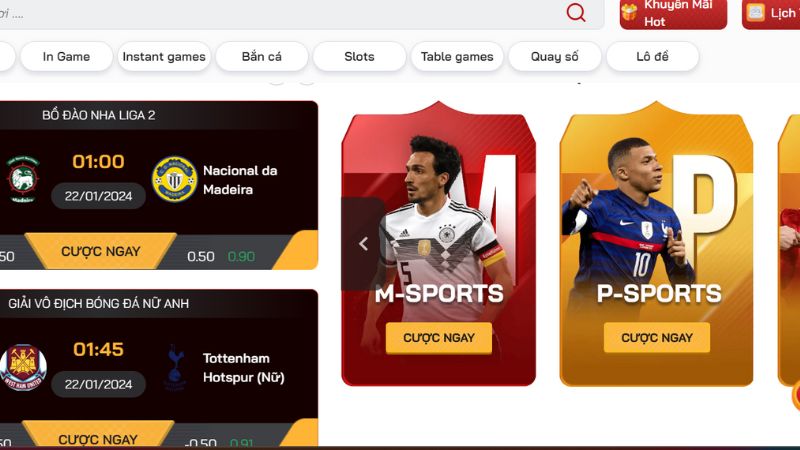Click CƯỢC NGAY on the P-SPORTS card
The height and width of the screenshot is (450, 800).
(x=657, y=338)
